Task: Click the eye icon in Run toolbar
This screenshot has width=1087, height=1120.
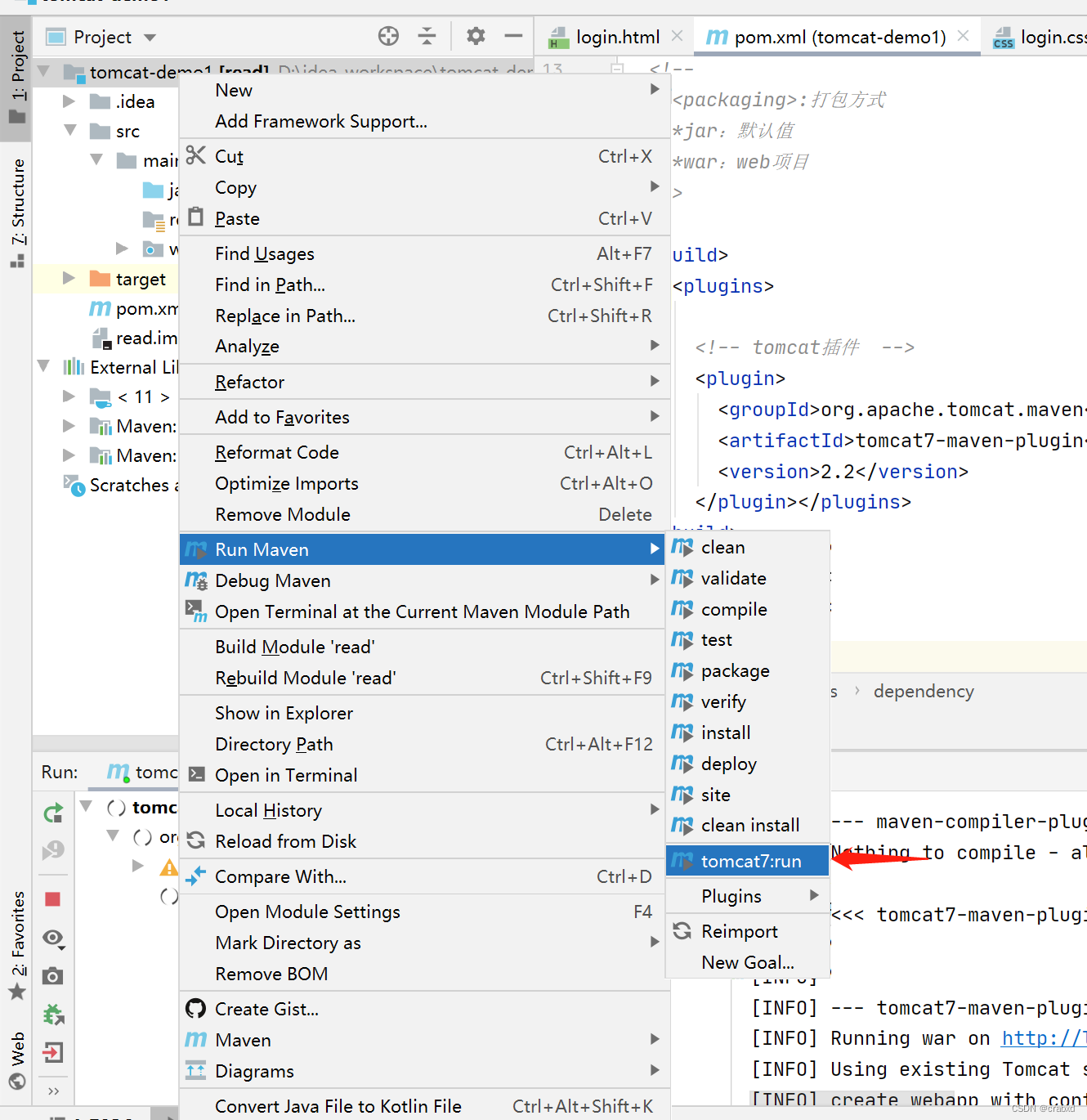Action: point(54,938)
